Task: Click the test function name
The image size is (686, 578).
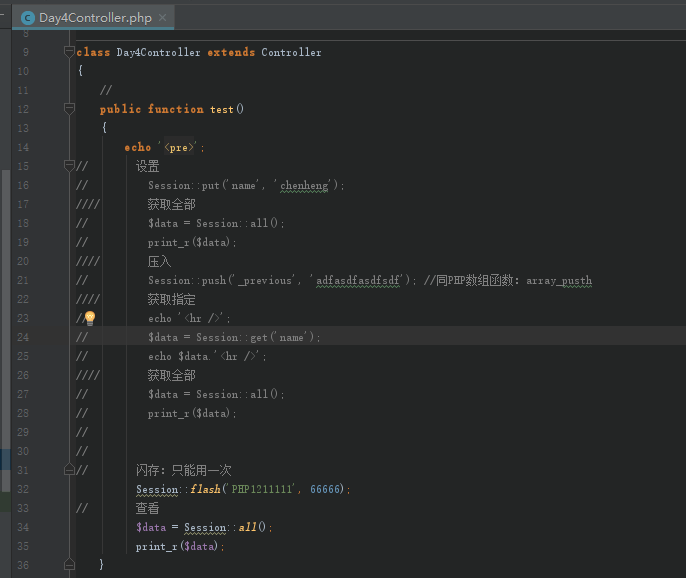Action: pos(221,109)
